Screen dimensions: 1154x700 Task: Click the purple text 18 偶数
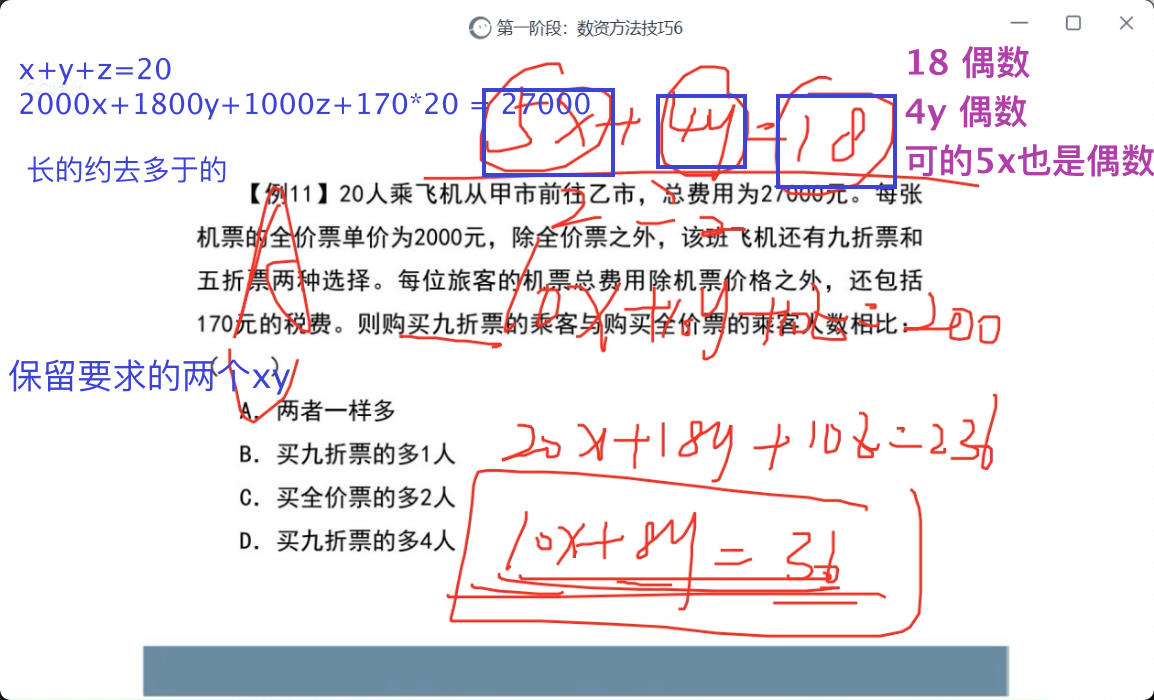pos(968,64)
